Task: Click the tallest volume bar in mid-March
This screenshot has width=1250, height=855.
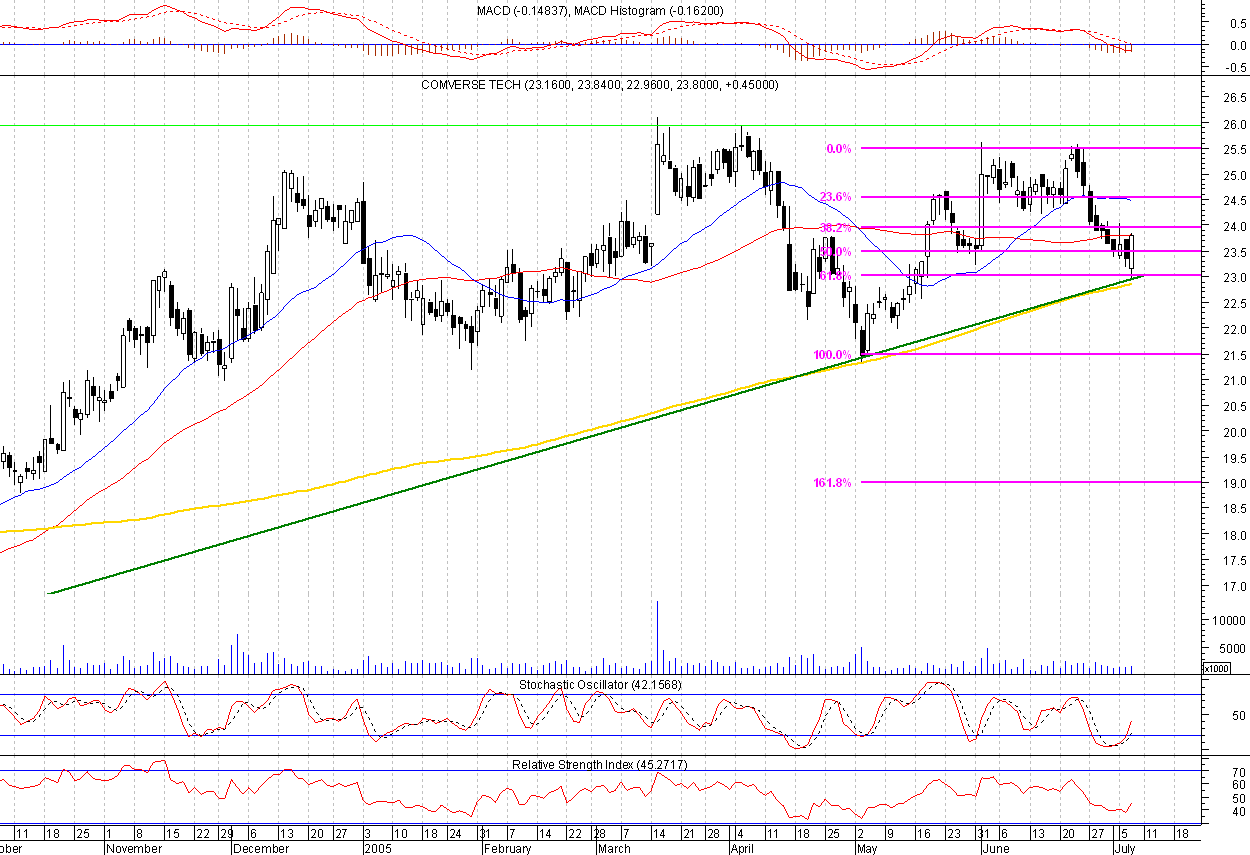Action: click(657, 637)
